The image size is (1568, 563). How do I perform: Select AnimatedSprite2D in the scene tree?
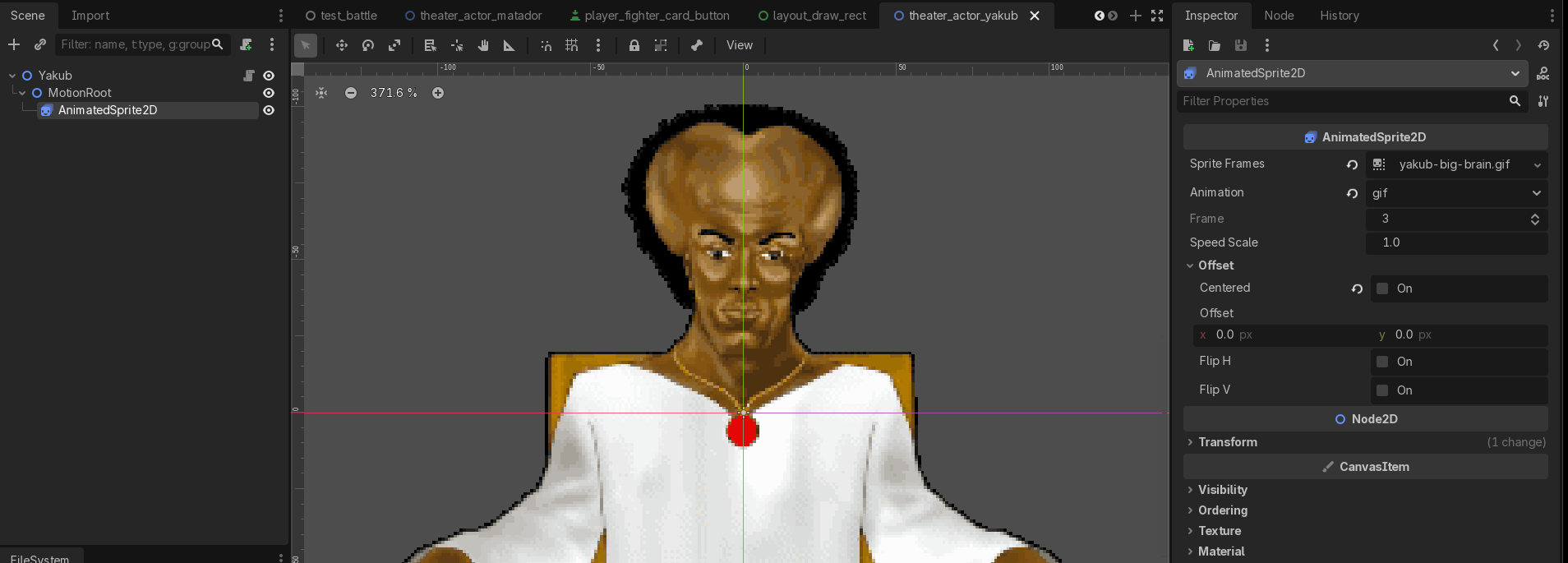tap(108, 110)
